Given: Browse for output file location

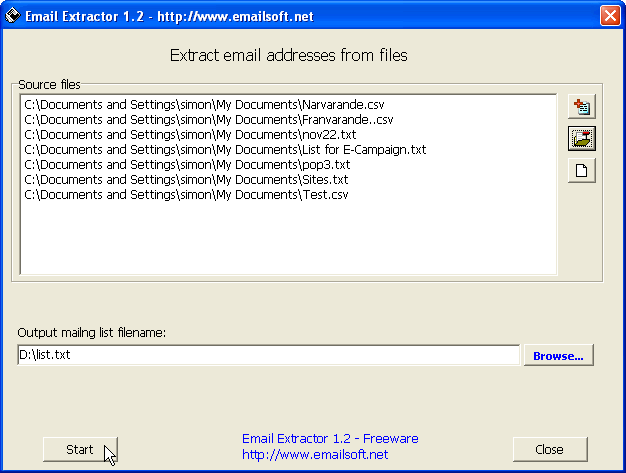Looking at the screenshot, I should click(559, 355).
